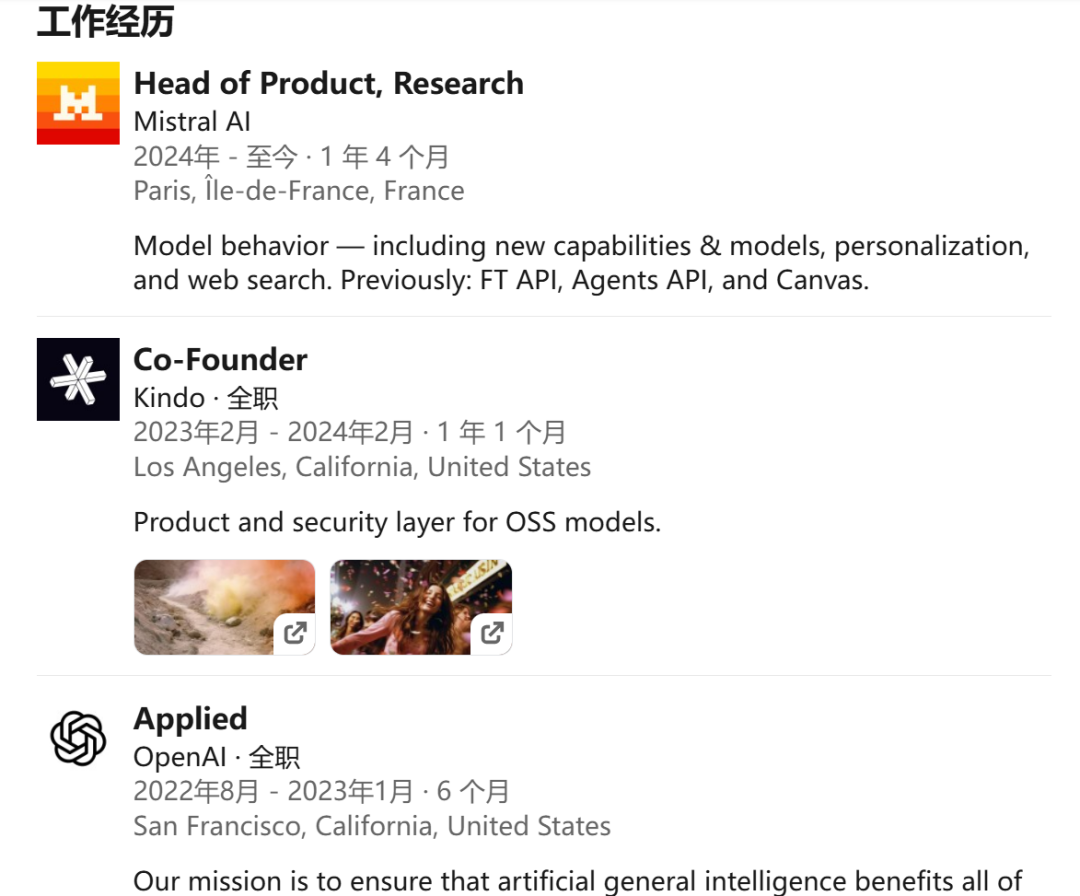Viewport: 1080px width, 896px height.
Task: Click the Co-Founder job title
Action: coord(220,359)
